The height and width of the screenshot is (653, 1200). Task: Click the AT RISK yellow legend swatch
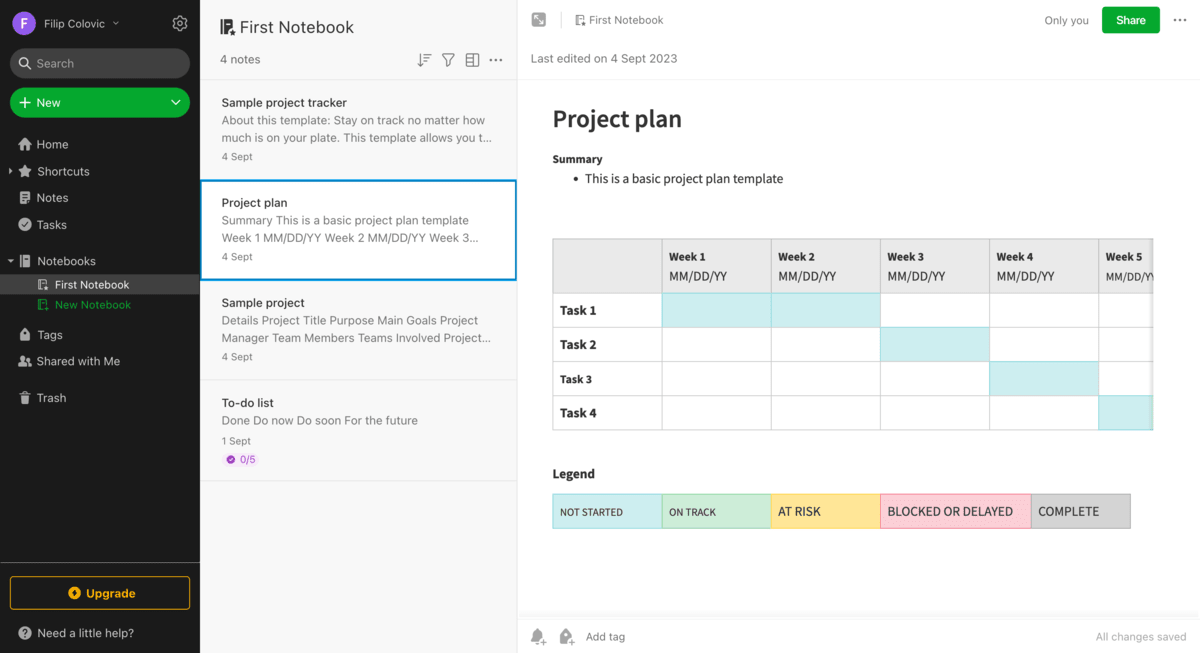[x=825, y=511]
